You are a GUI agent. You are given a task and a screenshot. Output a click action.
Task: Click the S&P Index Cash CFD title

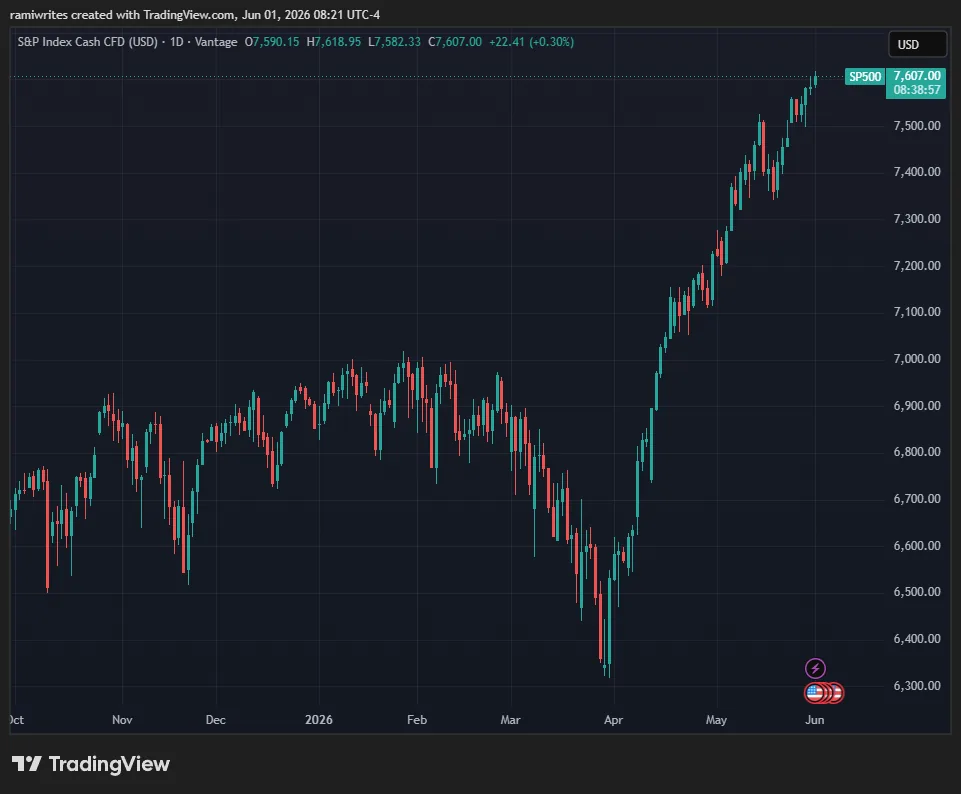click(x=88, y=42)
